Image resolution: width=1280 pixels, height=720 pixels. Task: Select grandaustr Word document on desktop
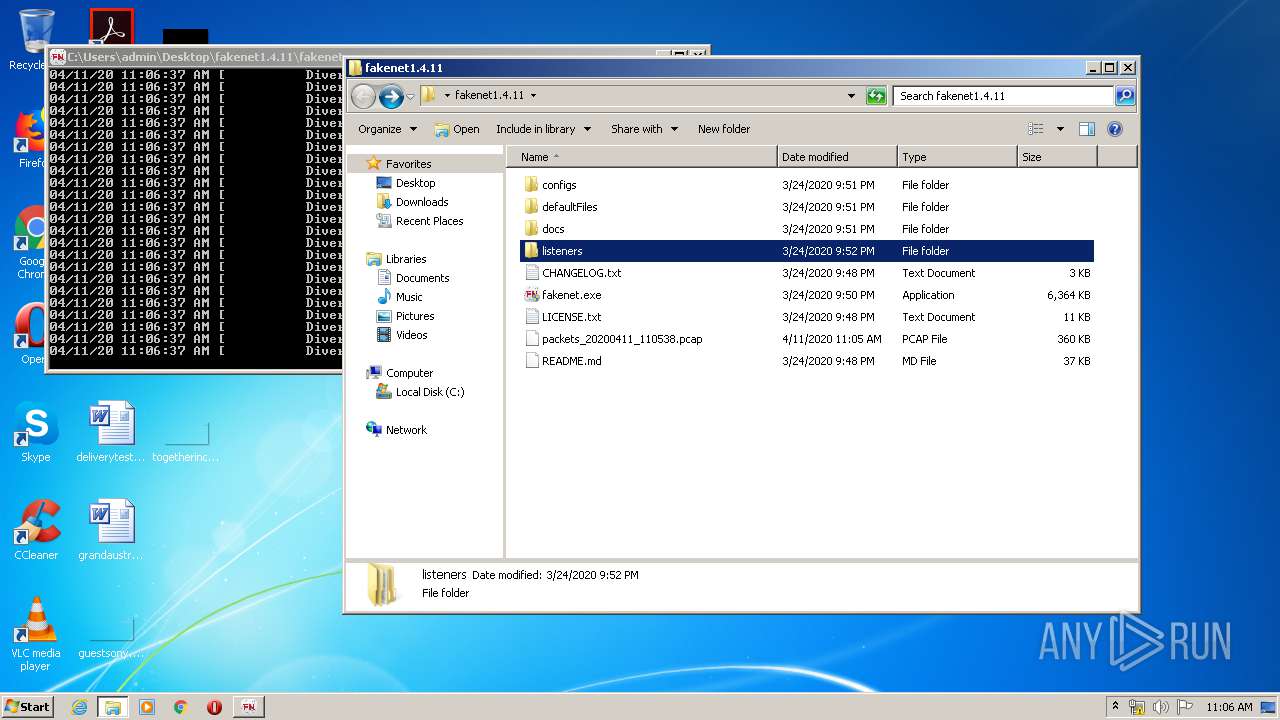coord(110,530)
